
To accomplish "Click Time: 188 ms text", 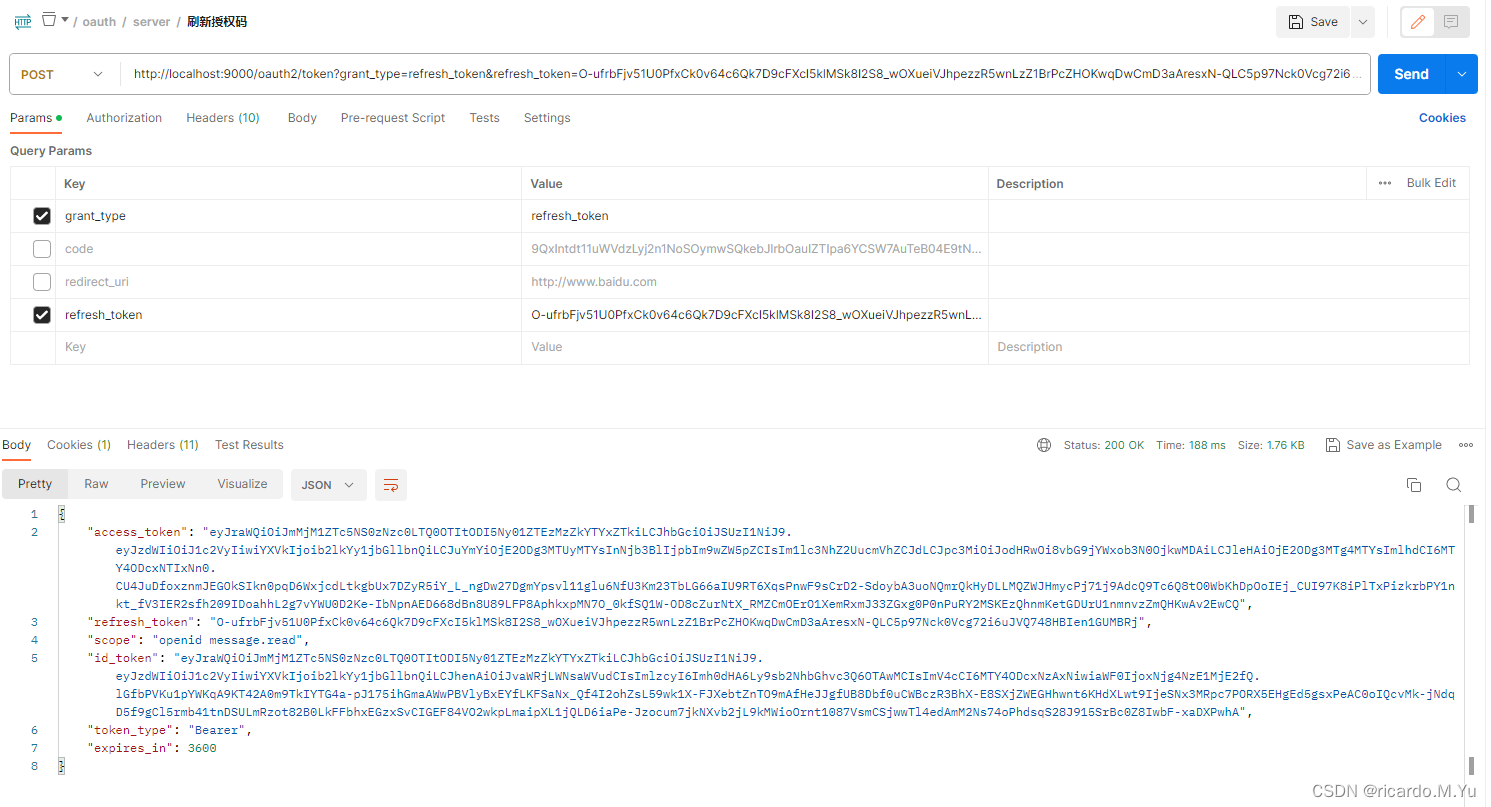I will tap(1191, 445).
